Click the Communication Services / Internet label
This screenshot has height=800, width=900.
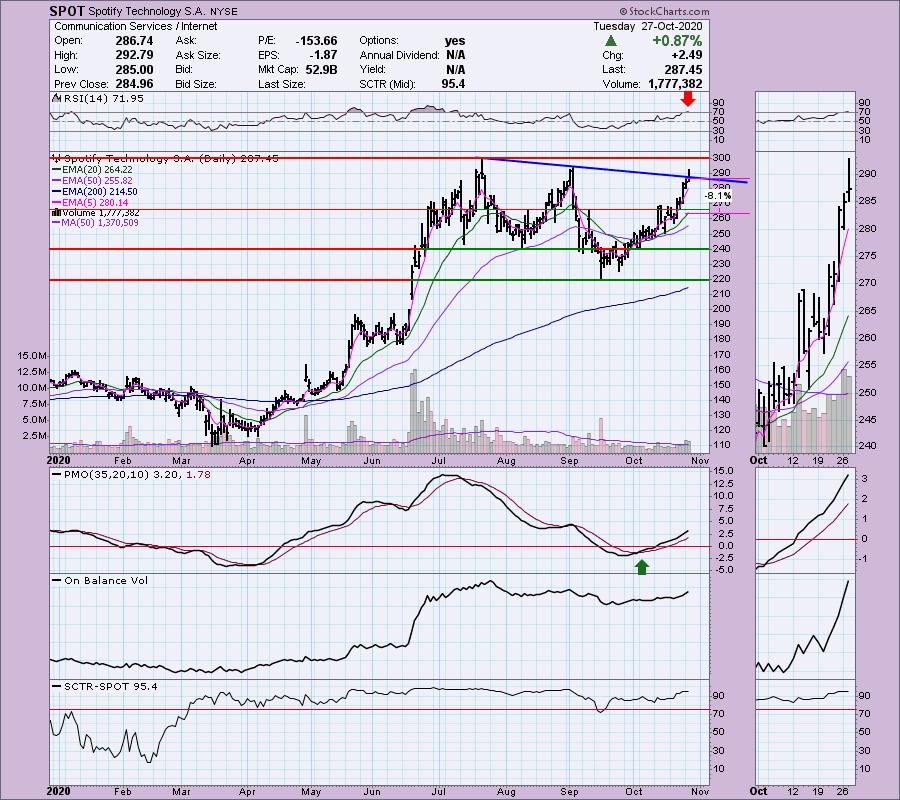(x=135, y=26)
